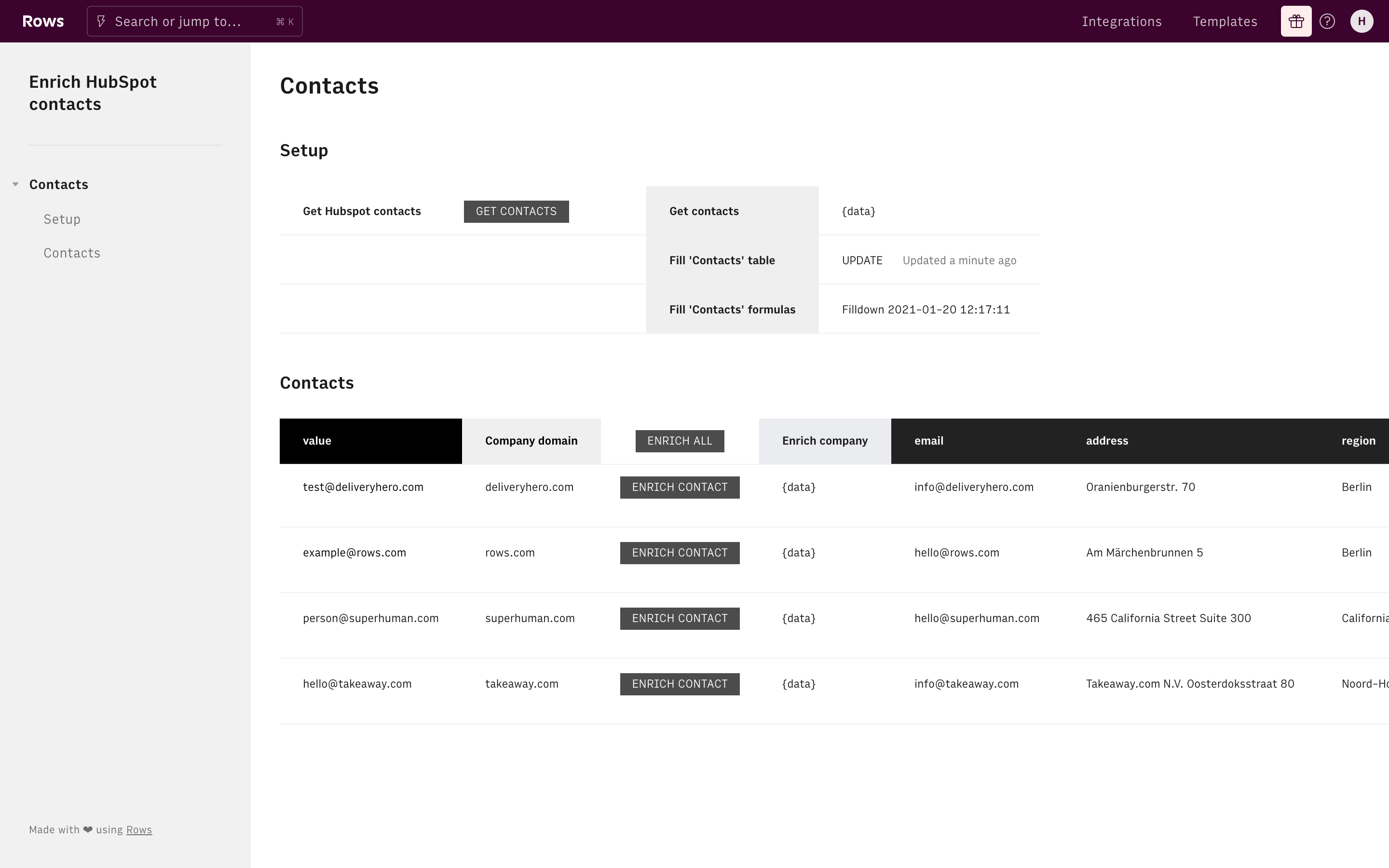This screenshot has height=868, width=1389.
Task: Click the Fill 'Contacts' table label
Action: [x=722, y=260]
